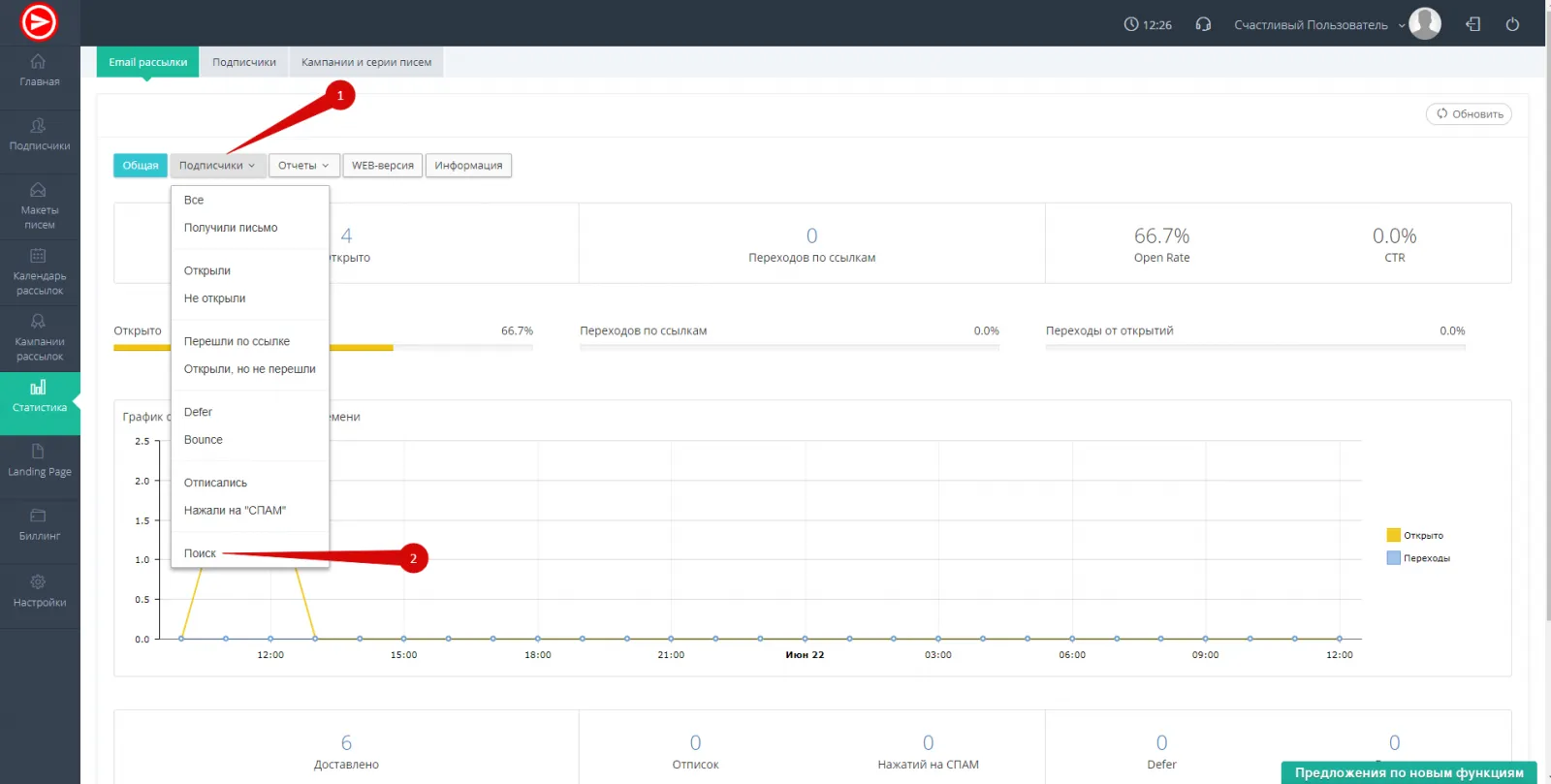Collapse the Подписчики dropdown button

point(217,166)
